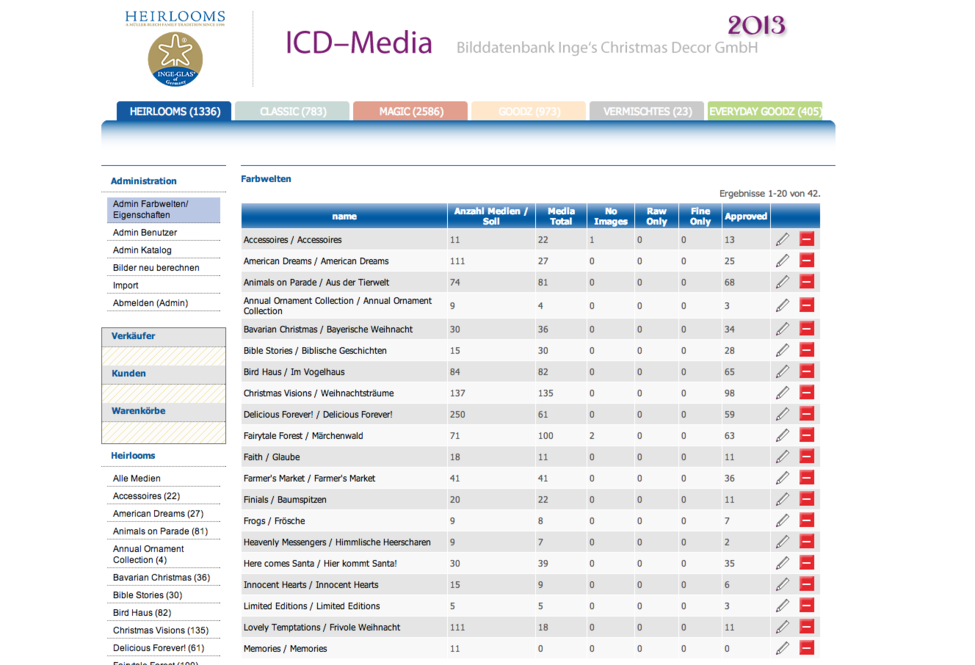Delete the Here comes Santa row
The height and width of the screenshot is (665, 975).
806,563
